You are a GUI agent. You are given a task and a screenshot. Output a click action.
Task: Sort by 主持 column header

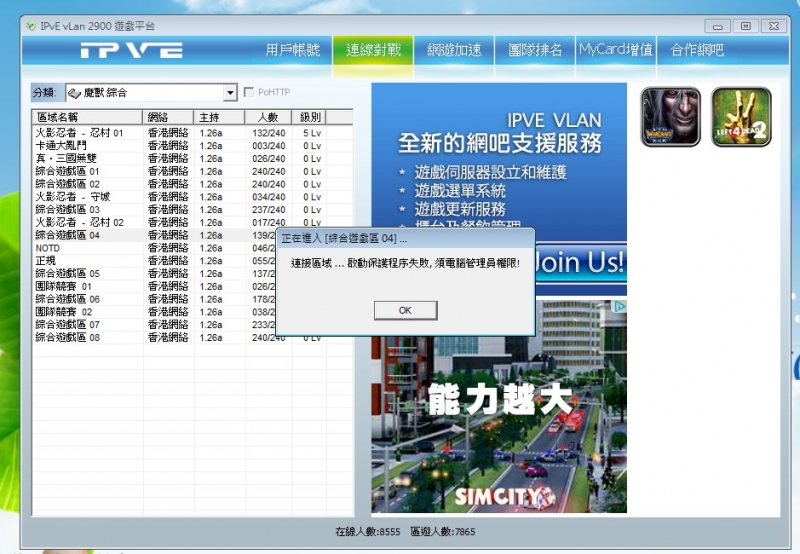tap(219, 117)
